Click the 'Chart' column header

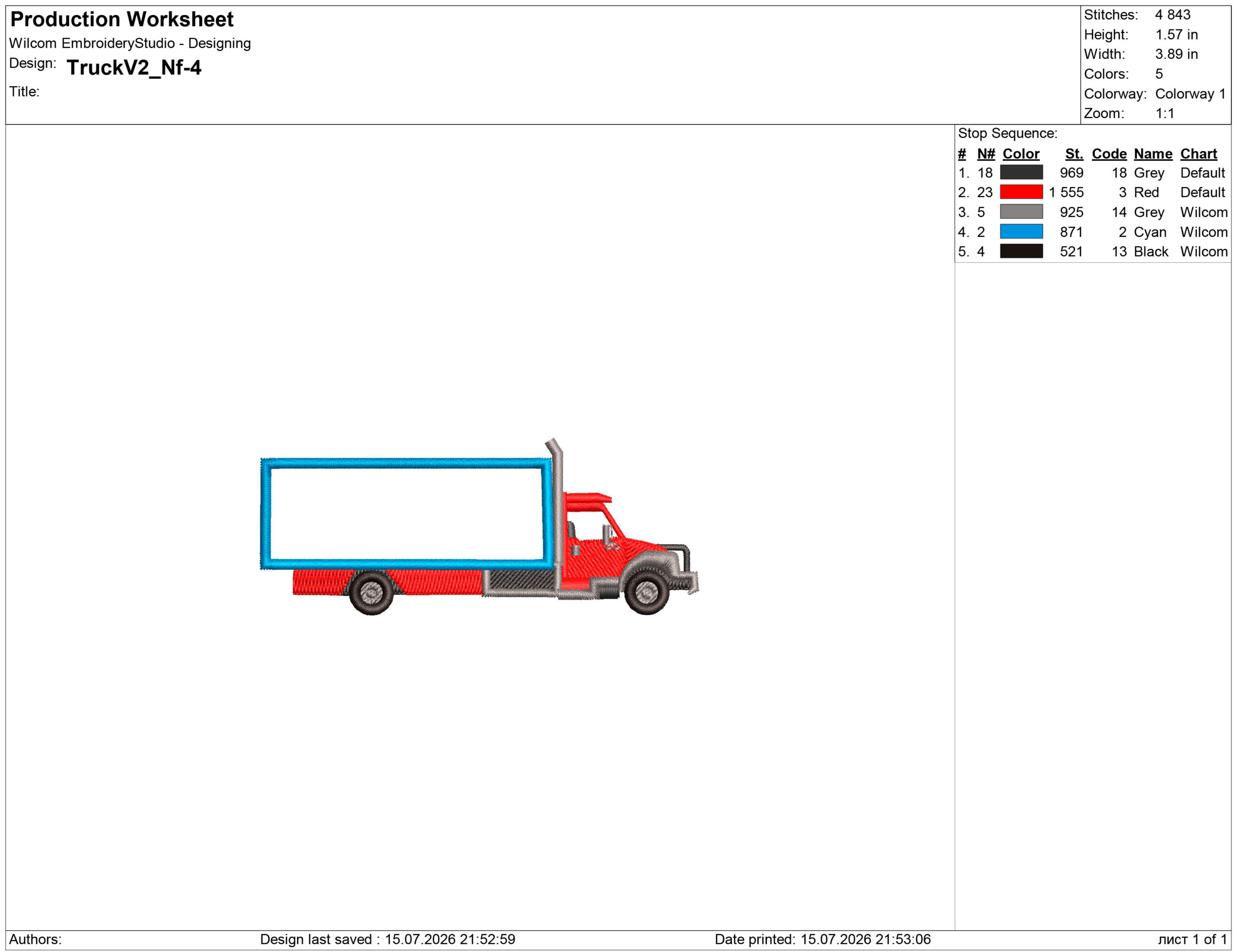pyautogui.click(x=1198, y=154)
